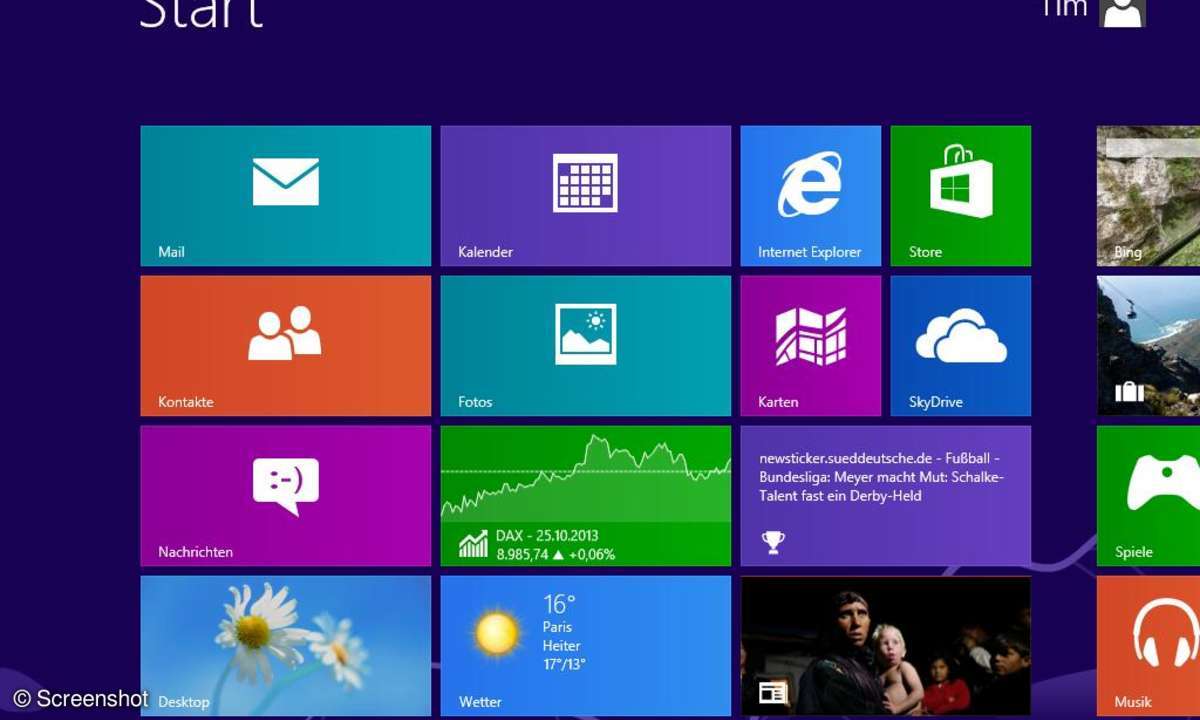Open Internet Explorer from the Start screen
The width and height of the screenshot is (1200, 720).
click(x=811, y=196)
